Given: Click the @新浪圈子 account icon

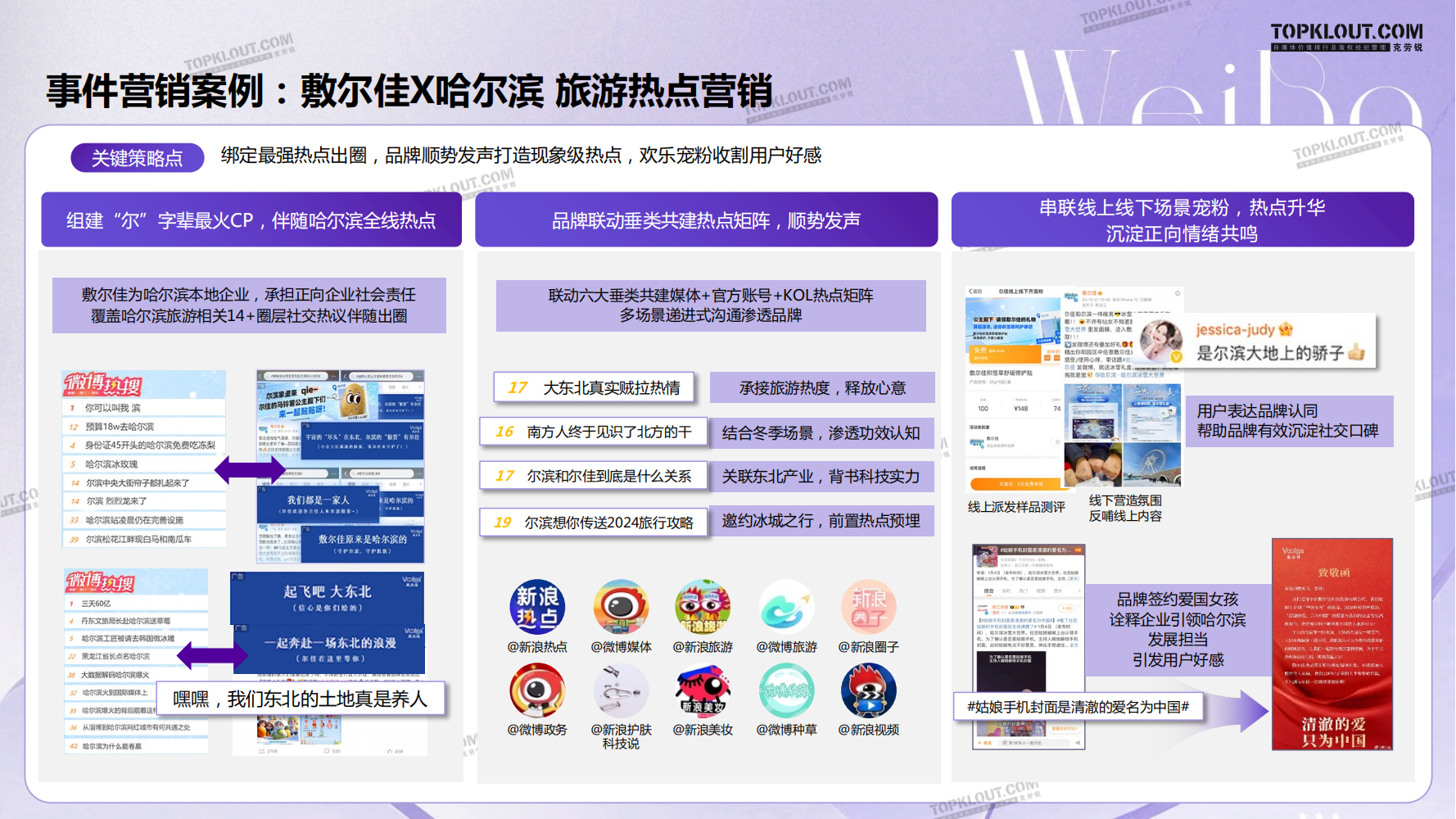Looking at the screenshot, I should point(869,608).
